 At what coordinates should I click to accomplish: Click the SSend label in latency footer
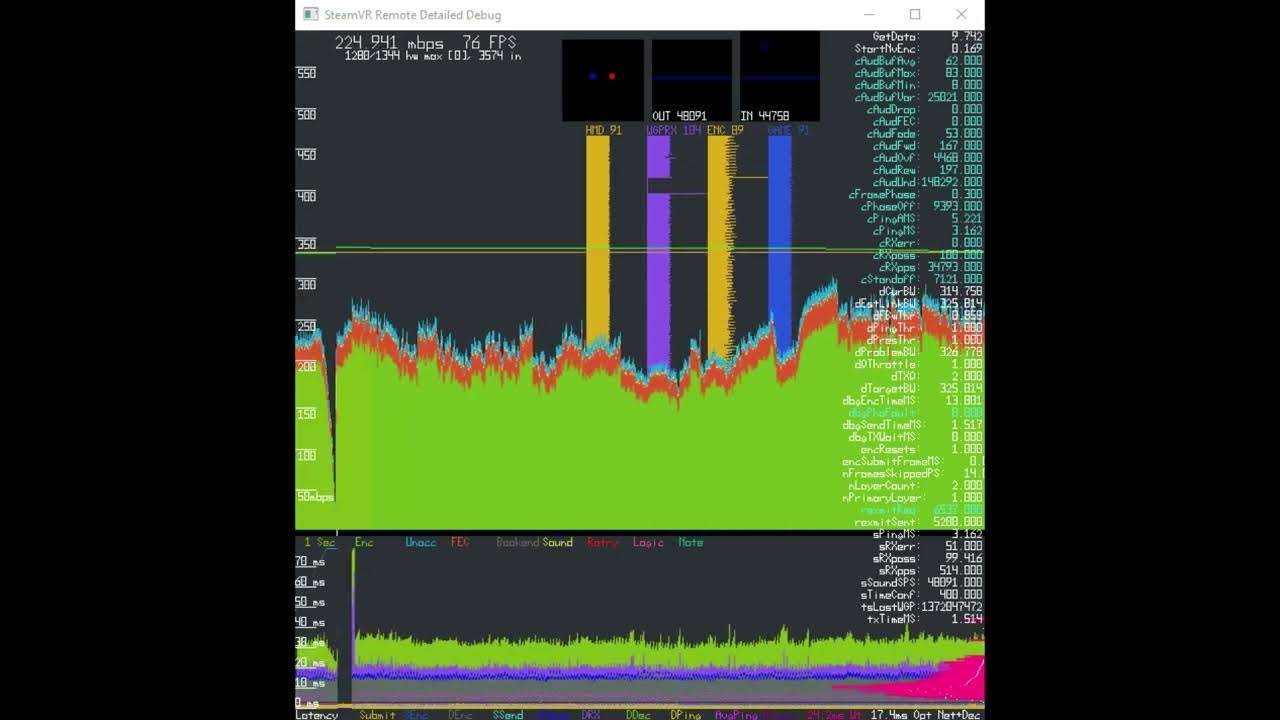[508, 715]
